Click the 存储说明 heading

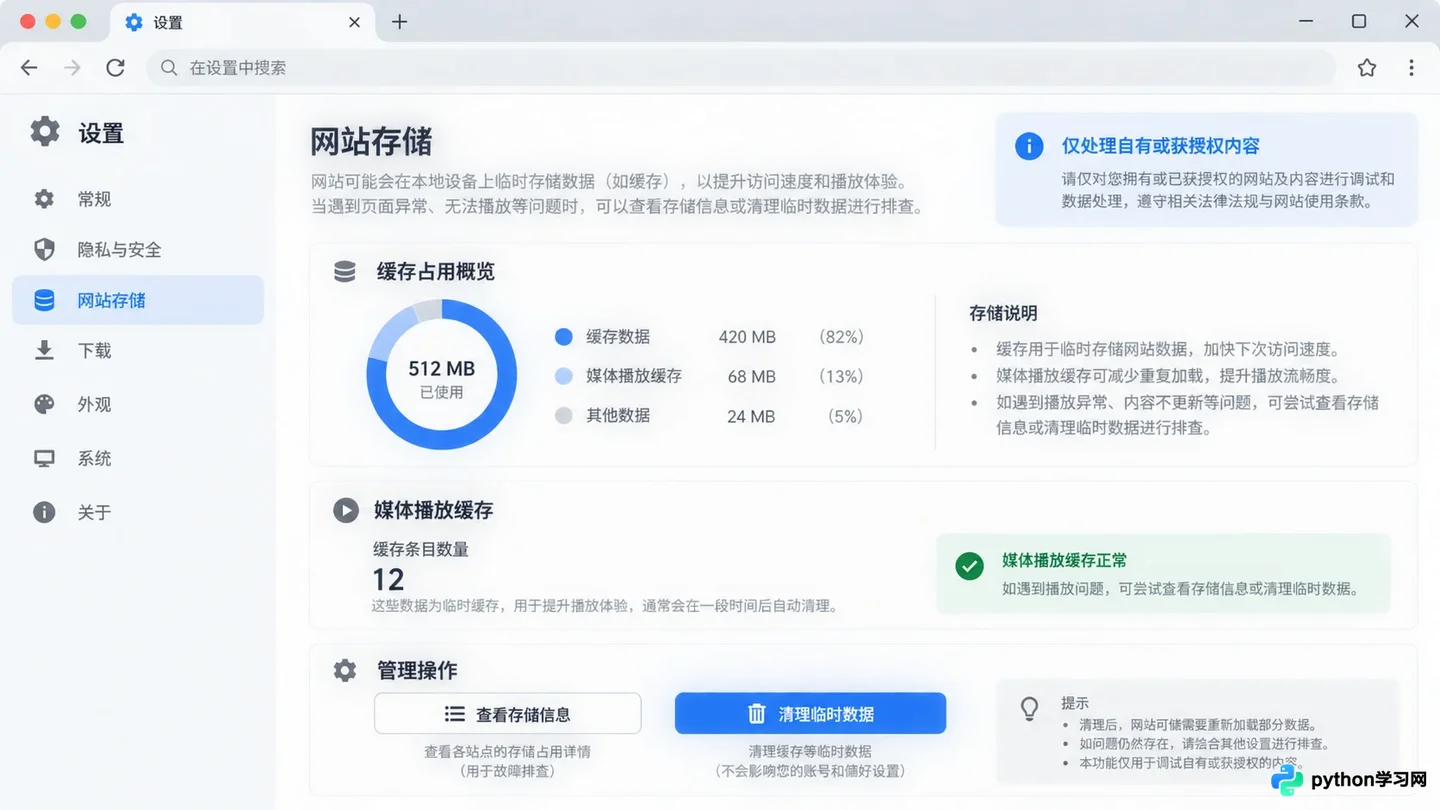(1003, 313)
